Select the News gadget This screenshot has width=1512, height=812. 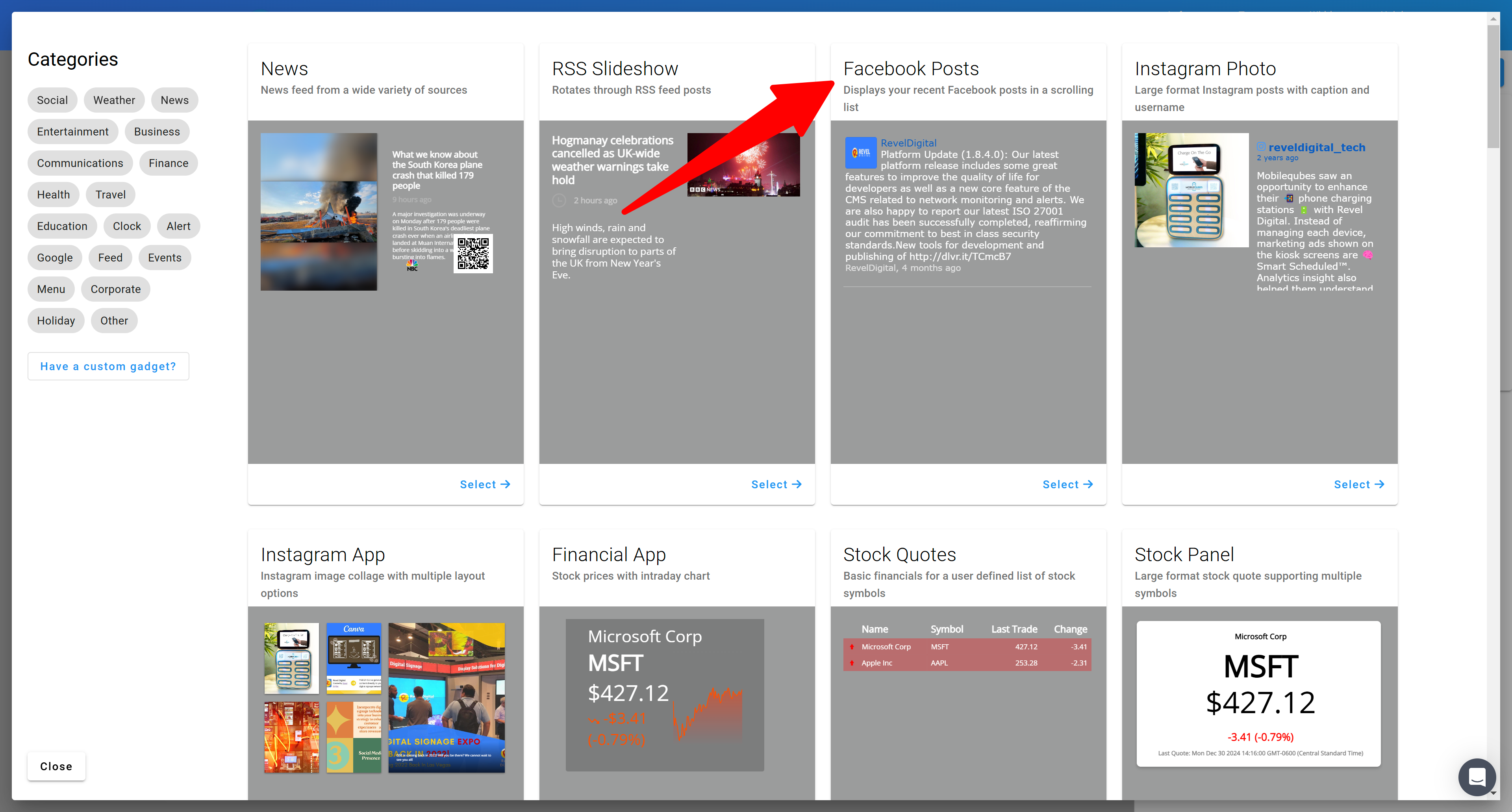(x=484, y=484)
